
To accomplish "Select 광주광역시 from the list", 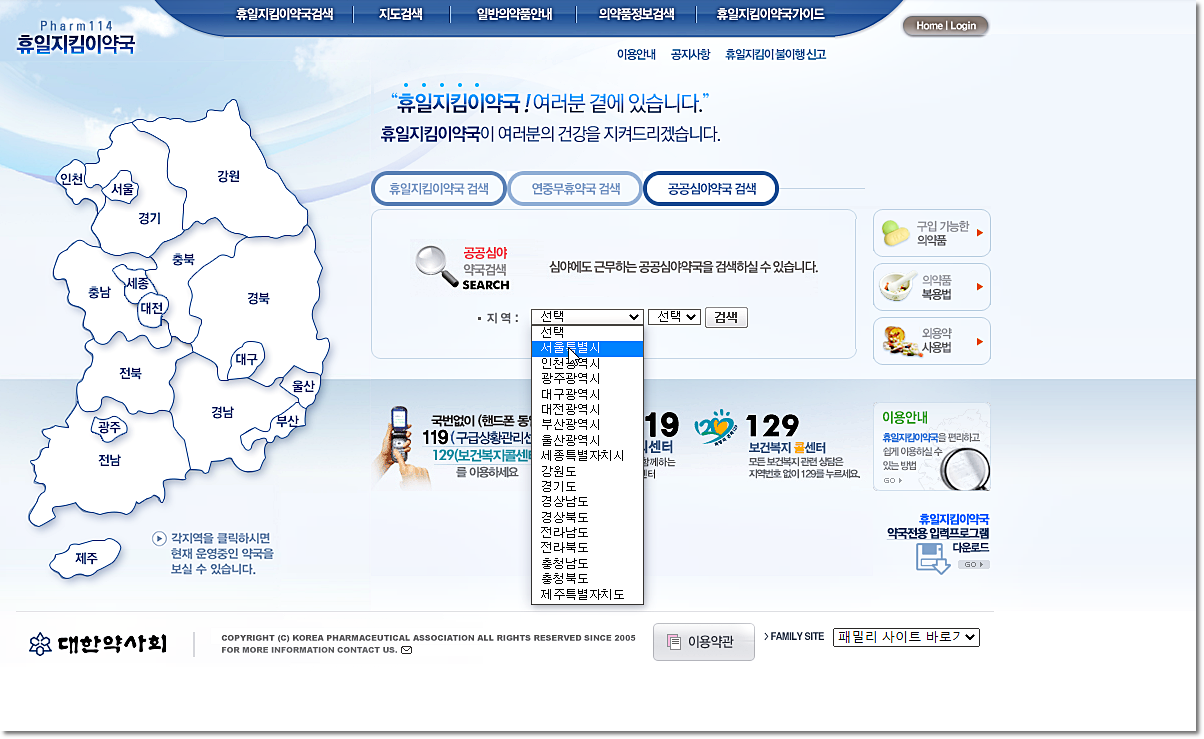I will (587, 378).
